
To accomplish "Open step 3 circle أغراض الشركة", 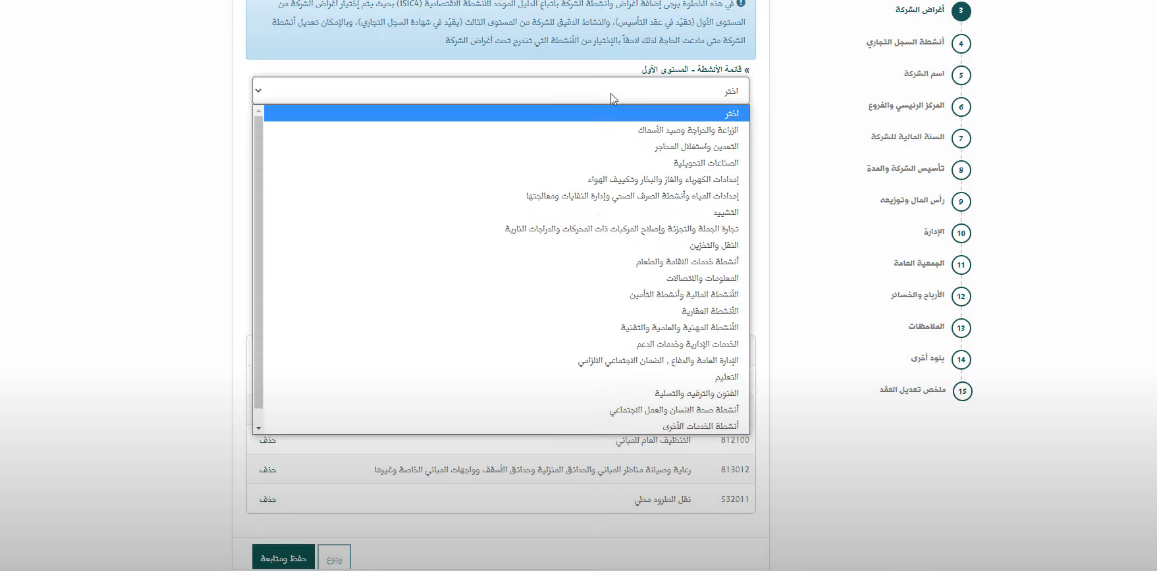I will tap(960, 11).
